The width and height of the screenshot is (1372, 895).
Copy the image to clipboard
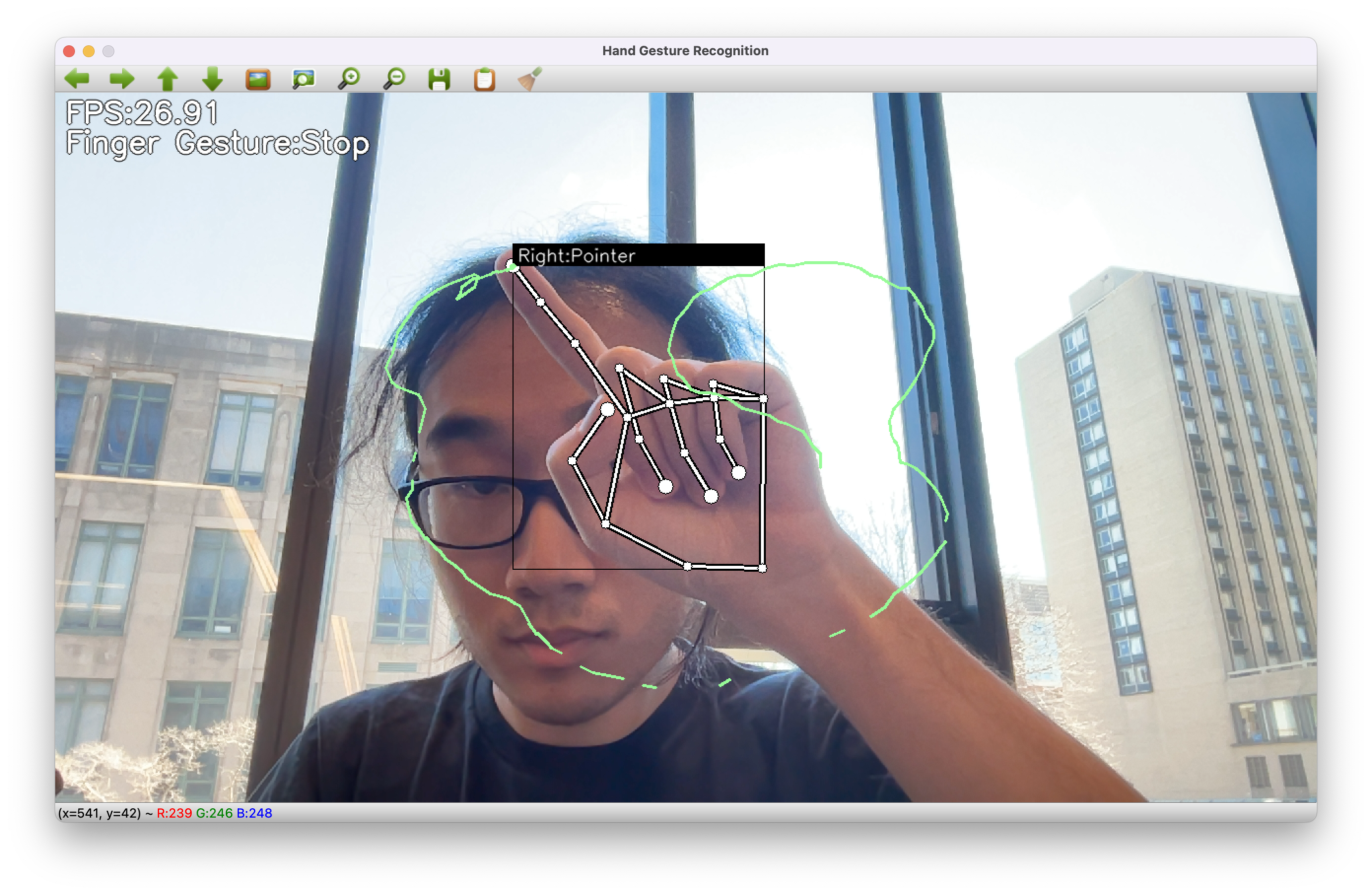pos(484,78)
